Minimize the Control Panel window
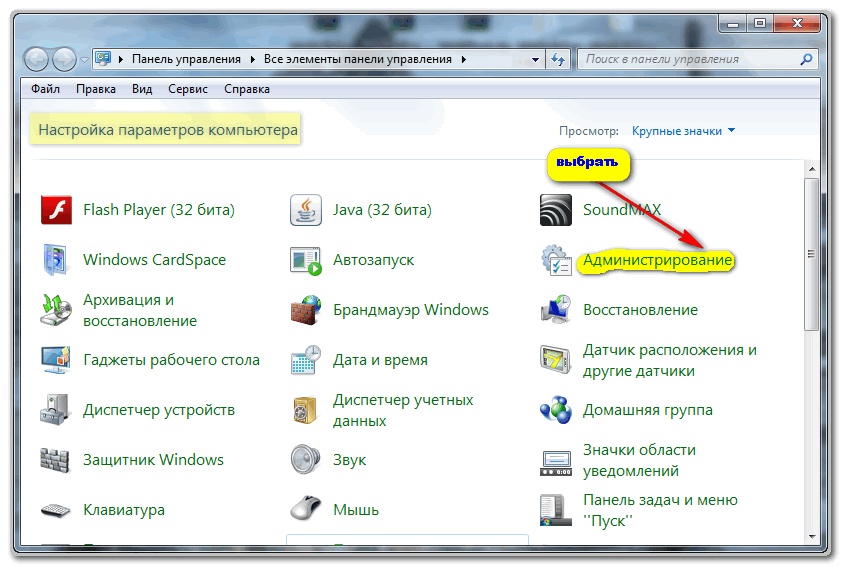This screenshot has height=567, width=842. click(732, 23)
